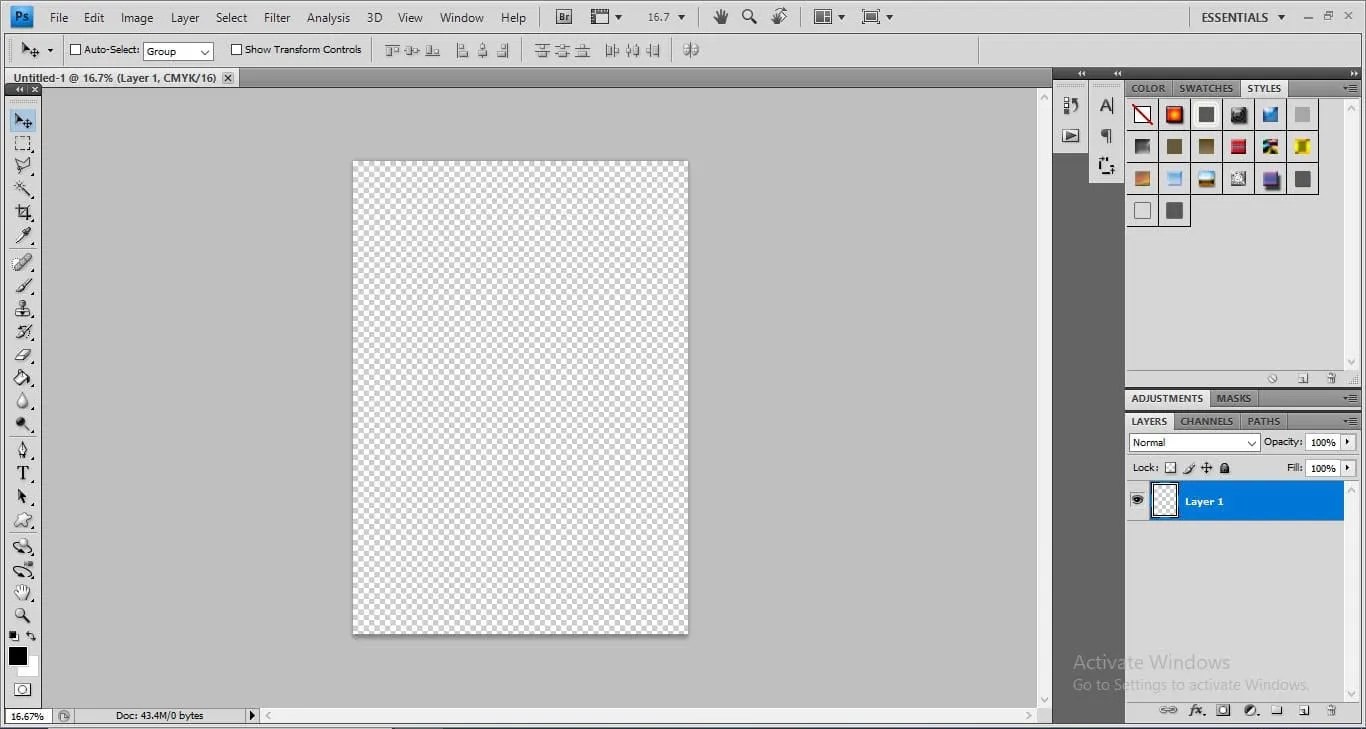The image size is (1366, 729).
Task: Open Adobe Bridge from the application bar
Action: (562, 16)
